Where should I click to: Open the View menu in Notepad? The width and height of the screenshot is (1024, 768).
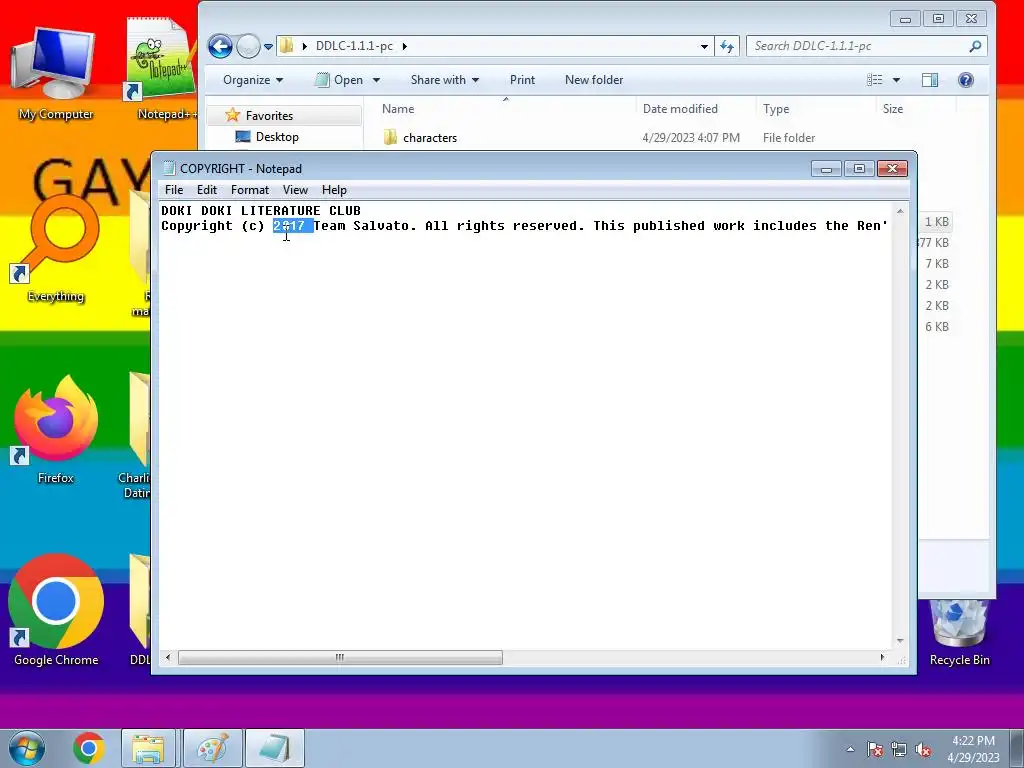click(x=295, y=190)
